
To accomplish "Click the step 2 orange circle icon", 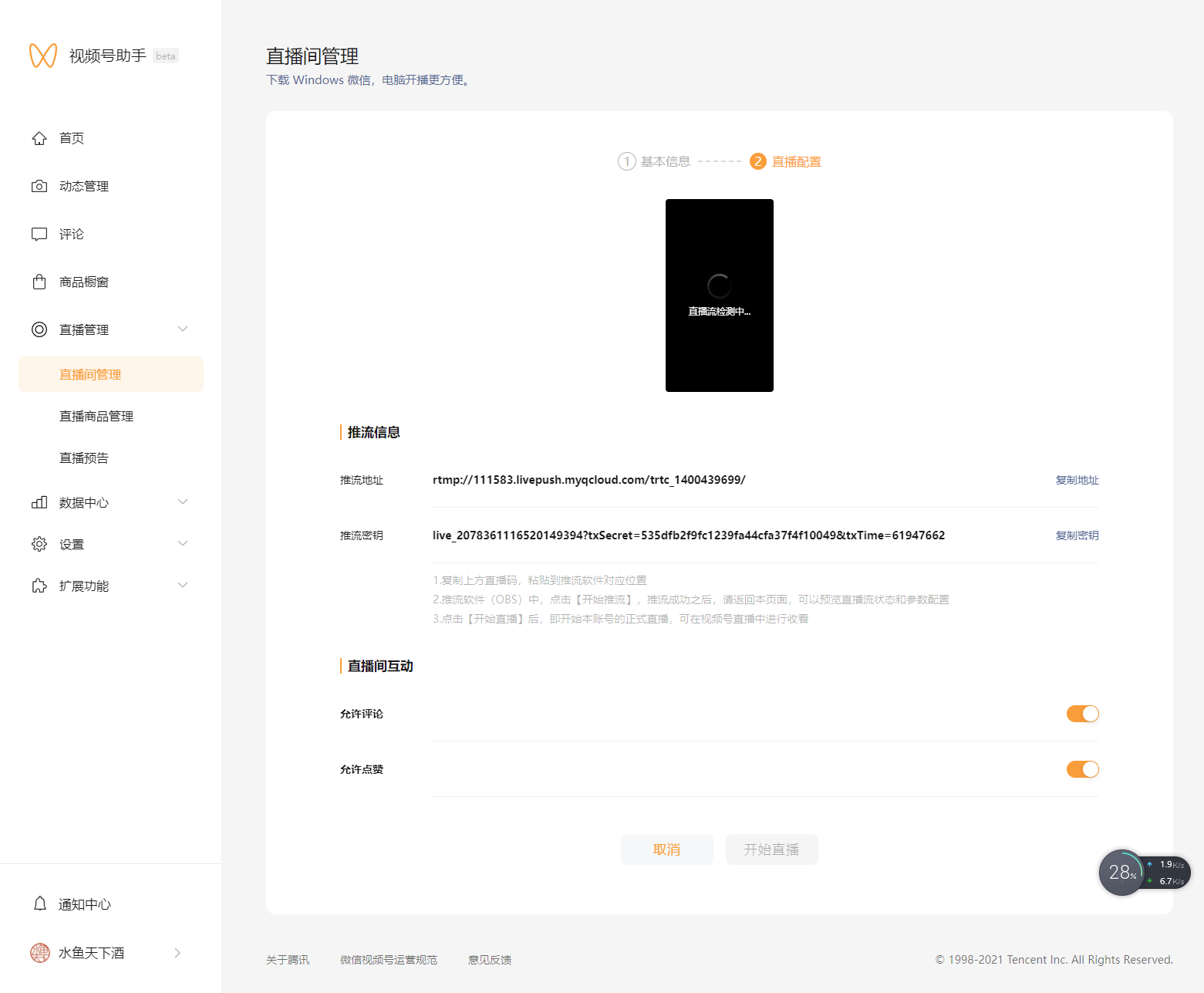I will 758,161.
